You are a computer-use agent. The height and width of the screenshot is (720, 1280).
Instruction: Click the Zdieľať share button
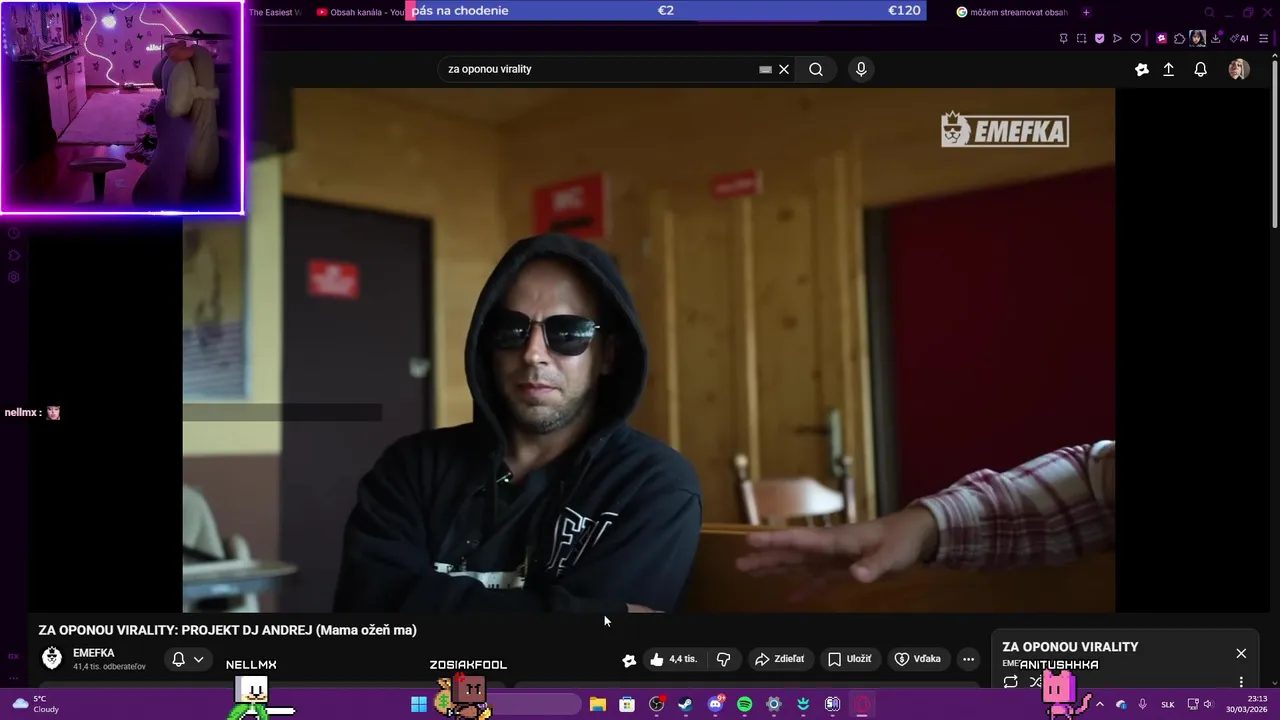point(780,659)
